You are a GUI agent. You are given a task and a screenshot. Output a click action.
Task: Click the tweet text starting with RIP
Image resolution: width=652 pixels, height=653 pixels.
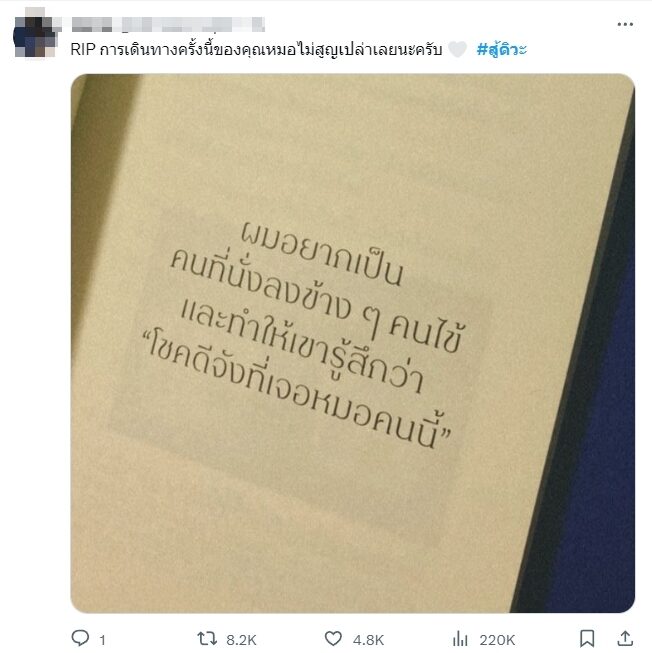click(x=256, y=50)
